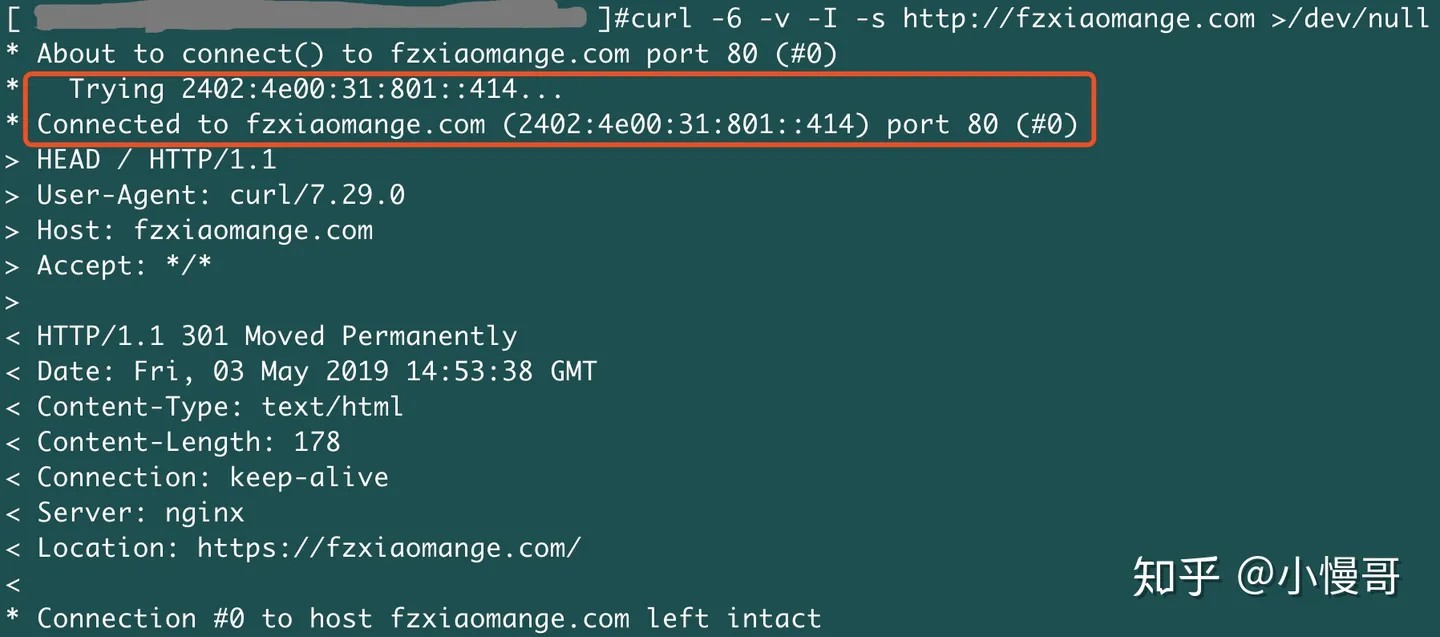Click the URL http://fzxiaomange.com in curl command
The width and height of the screenshot is (1440, 637).
pyautogui.click(x=1078, y=18)
